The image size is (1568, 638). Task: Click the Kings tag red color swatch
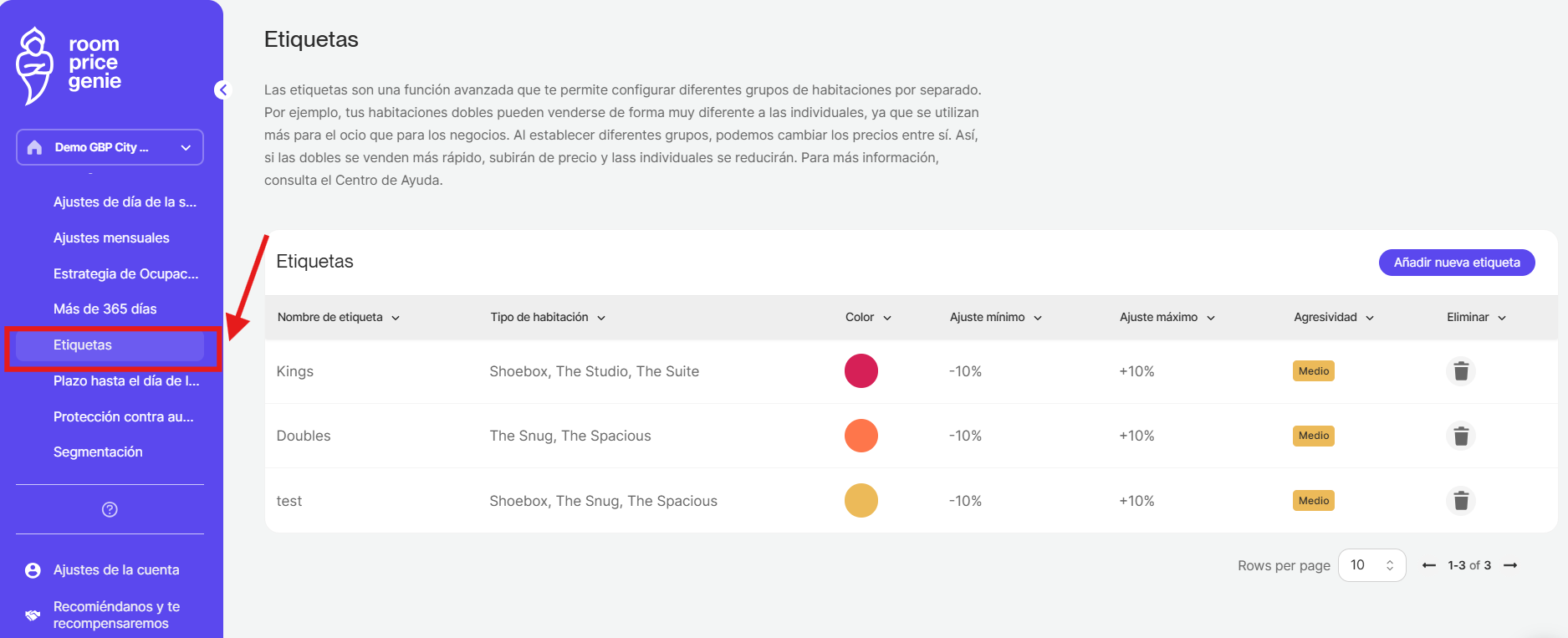click(861, 370)
